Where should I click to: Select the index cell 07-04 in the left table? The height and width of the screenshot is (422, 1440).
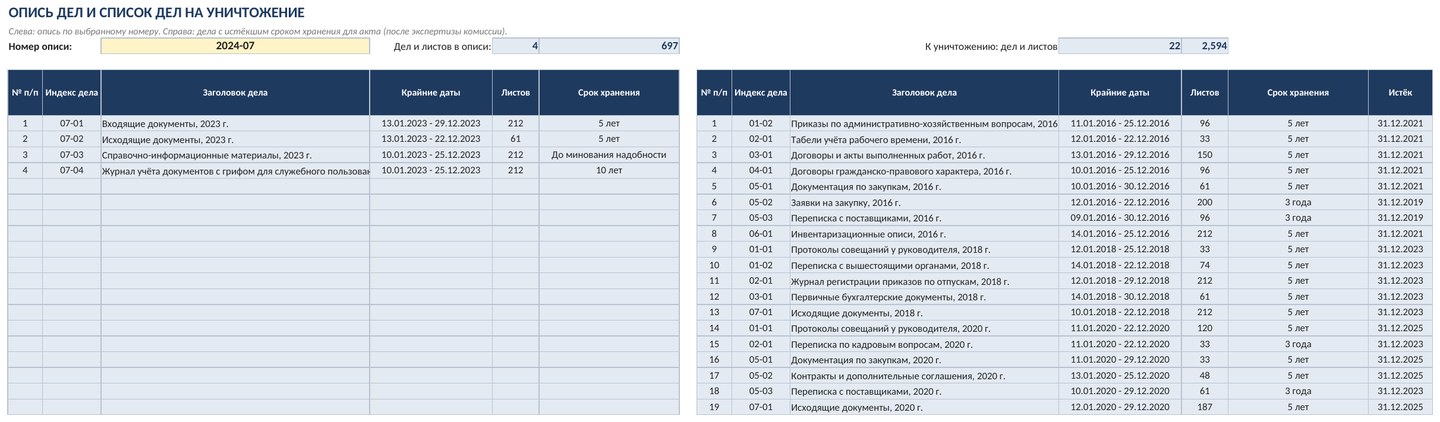click(x=71, y=170)
